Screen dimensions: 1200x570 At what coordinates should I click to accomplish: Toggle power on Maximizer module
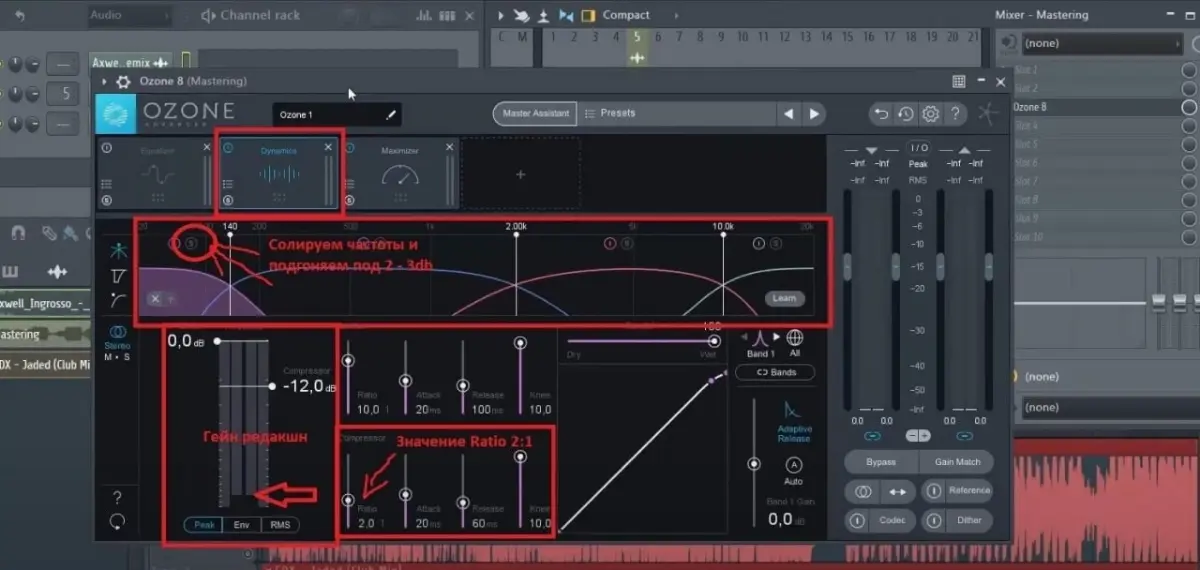(349, 147)
